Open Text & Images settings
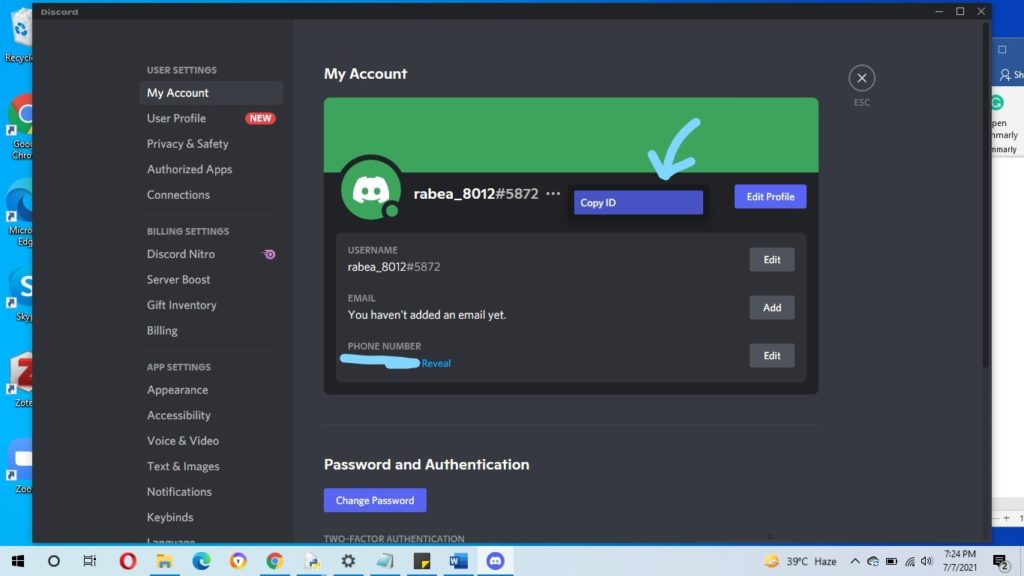Viewport: 1024px width, 576px height. (x=211, y=466)
